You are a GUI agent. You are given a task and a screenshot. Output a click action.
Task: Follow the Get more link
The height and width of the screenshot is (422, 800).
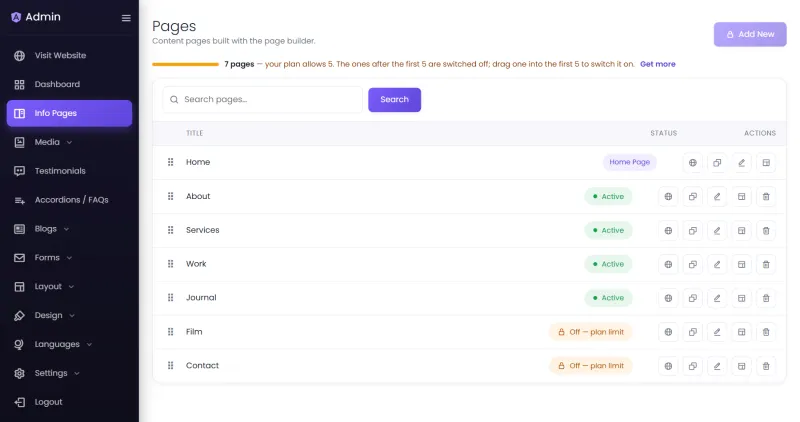[x=658, y=64]
